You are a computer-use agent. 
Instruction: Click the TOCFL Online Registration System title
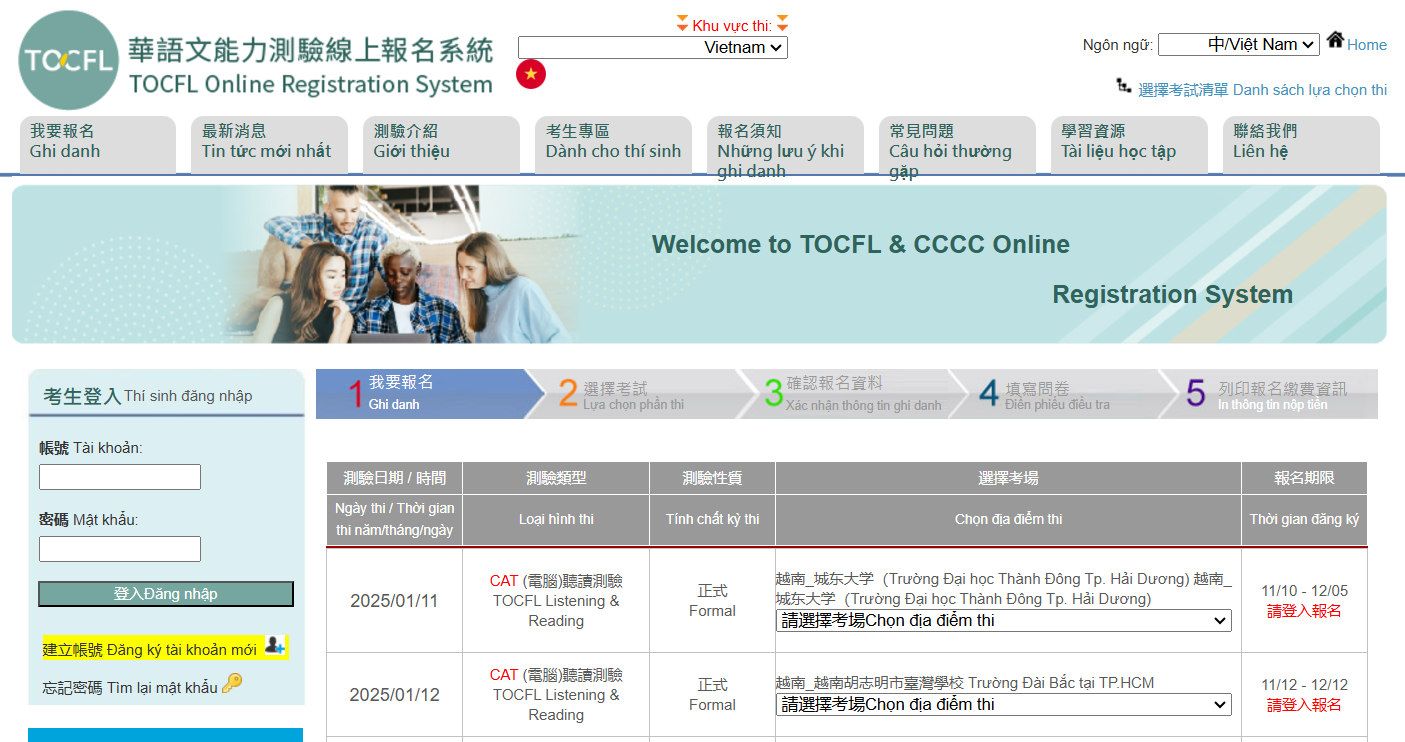click(x=311, y=85)
